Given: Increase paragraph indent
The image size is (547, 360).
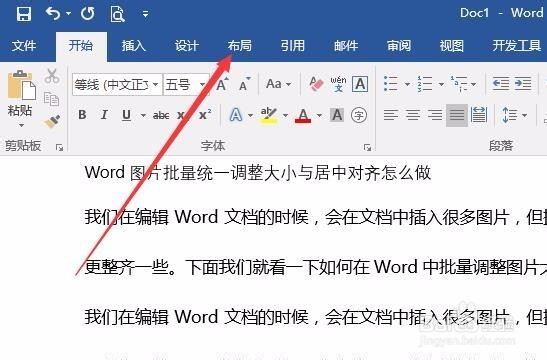Looking at the screenshot, I should (x=523, y=84).
